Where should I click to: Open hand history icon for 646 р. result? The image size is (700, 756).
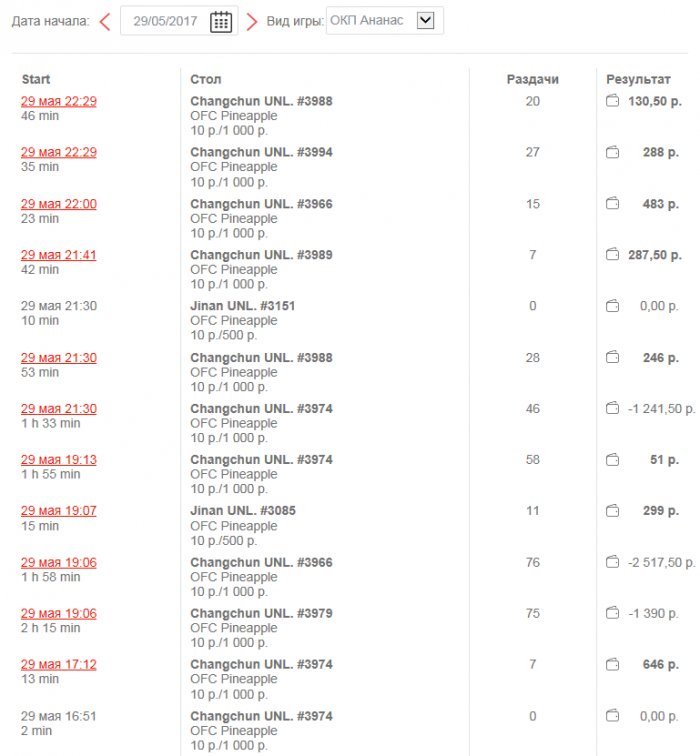613,664
